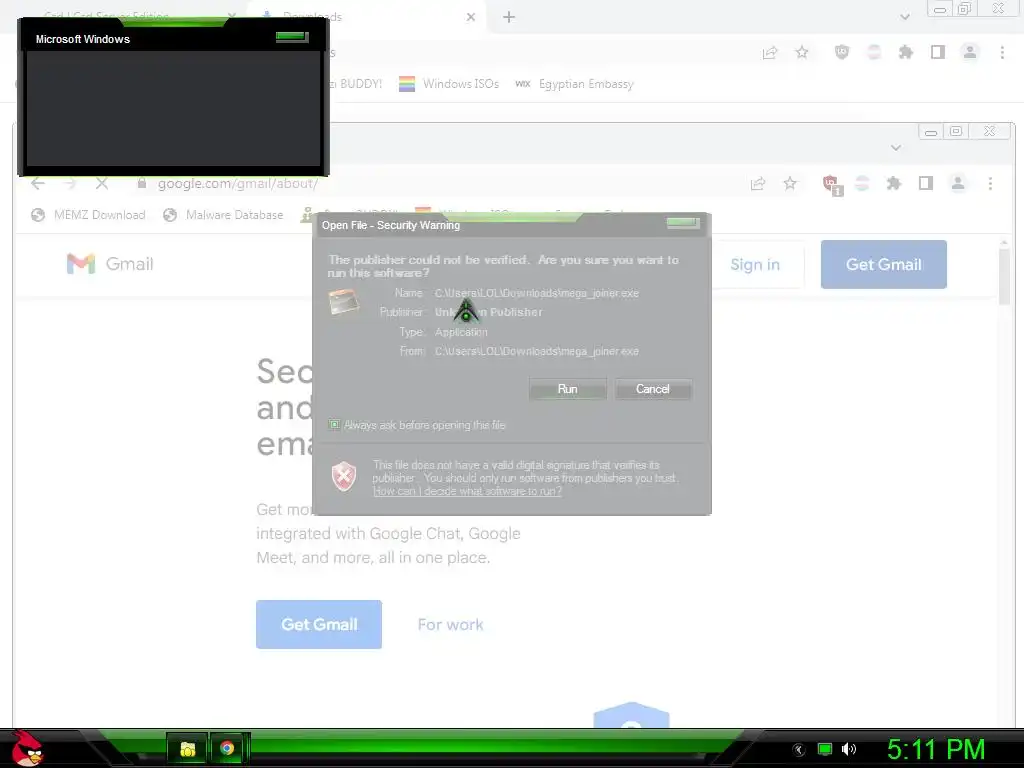1024x768 pixels.
Task: Click share icon in back Chrome window
Action: [x=770, y=53]
